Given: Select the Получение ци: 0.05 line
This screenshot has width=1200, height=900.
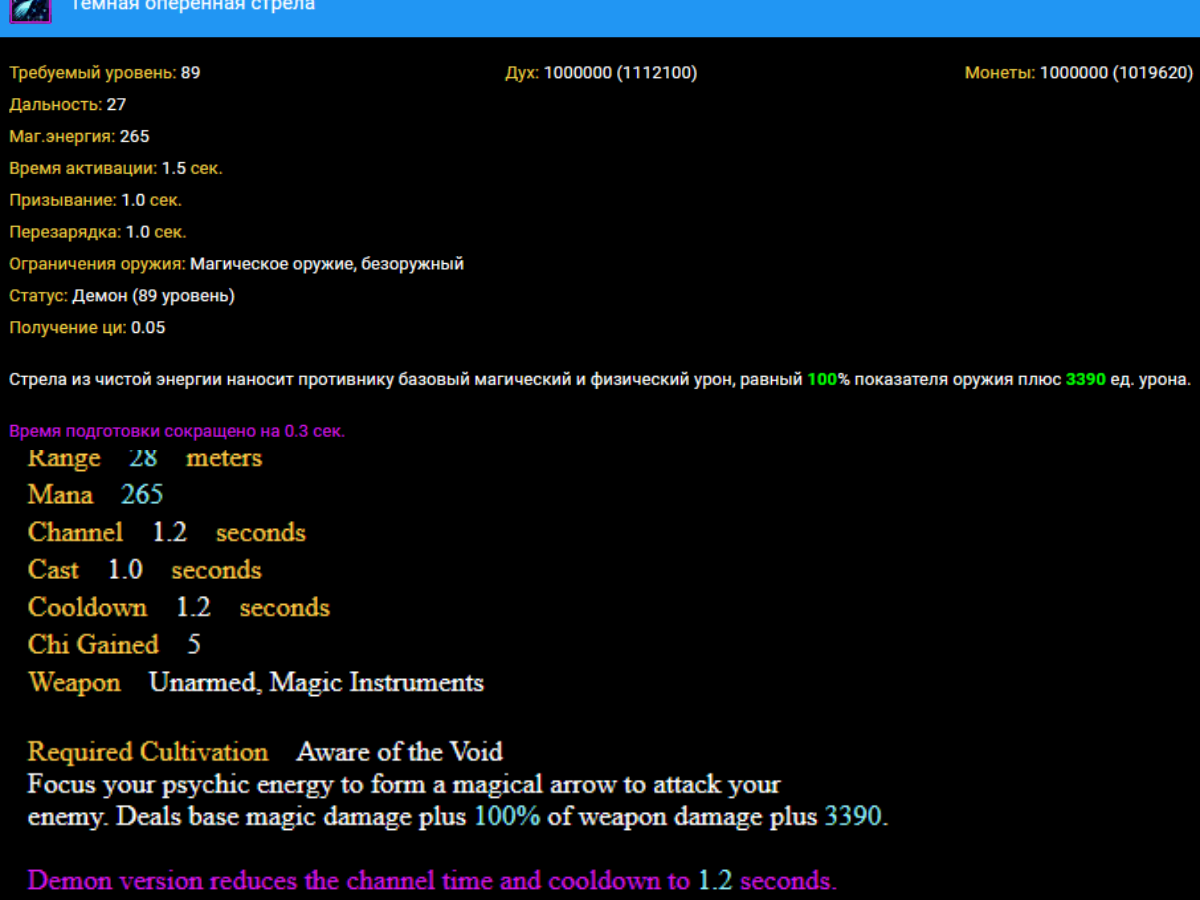Looking at the screenshot, I should coord(88,329).
